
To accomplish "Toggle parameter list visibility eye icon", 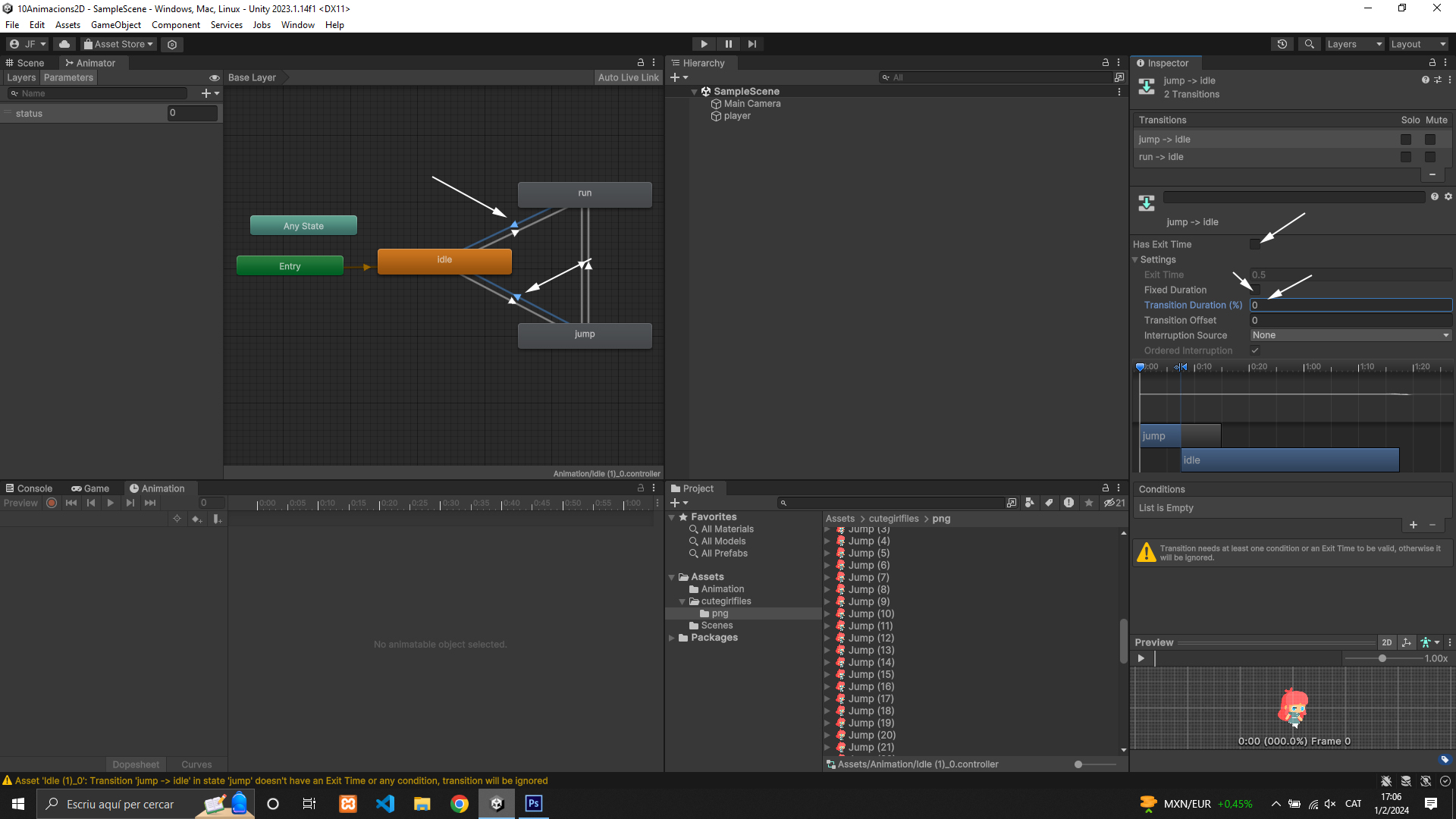I will (x=215, y=77).
